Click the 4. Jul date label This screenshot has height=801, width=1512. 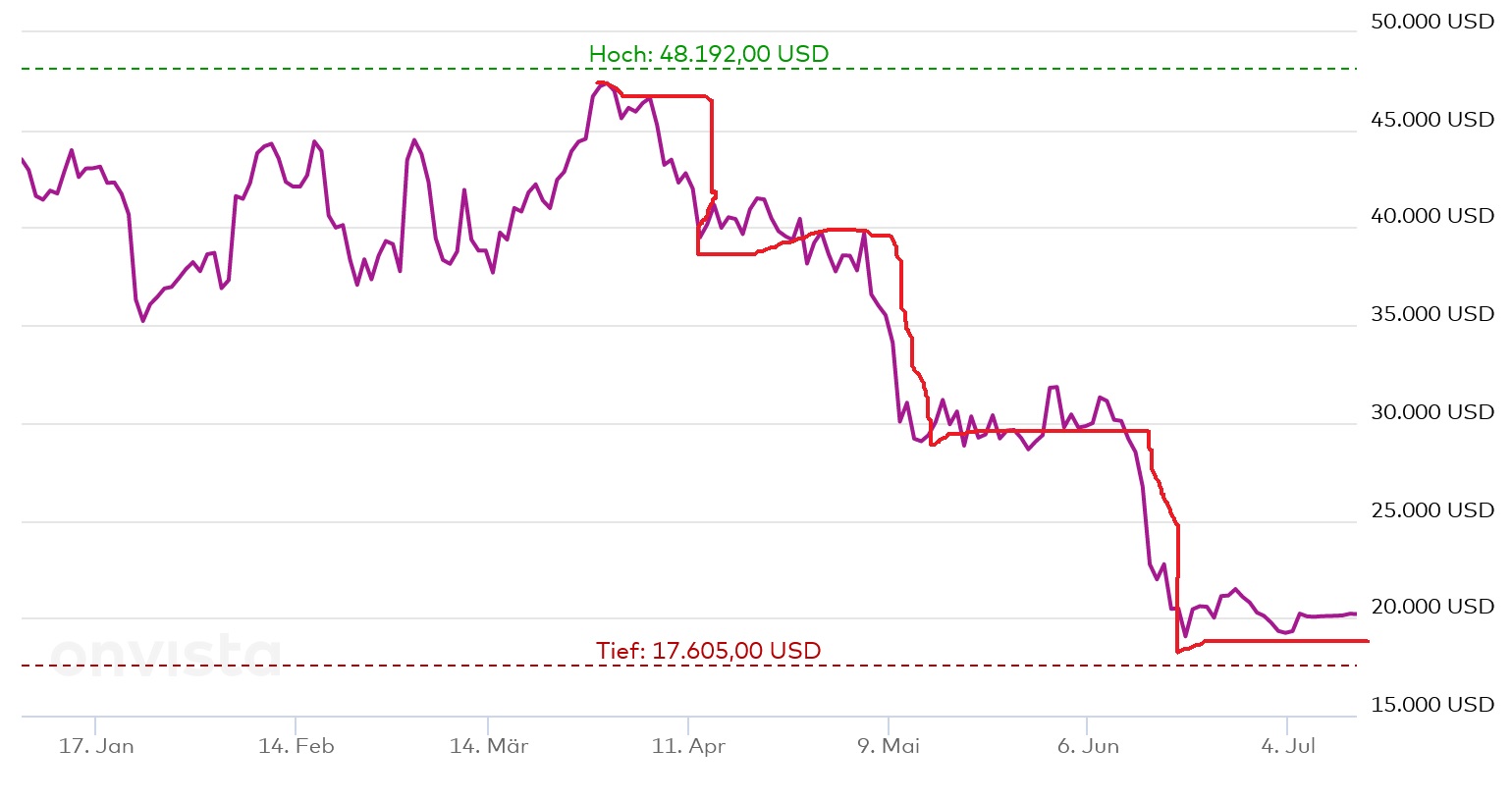pos(1287,746)
